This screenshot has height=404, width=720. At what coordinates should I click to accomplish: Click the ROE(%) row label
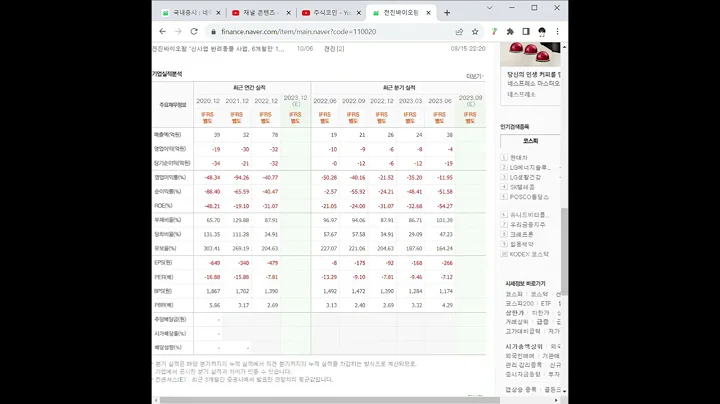pyautogui.click(x=163, y=206)
